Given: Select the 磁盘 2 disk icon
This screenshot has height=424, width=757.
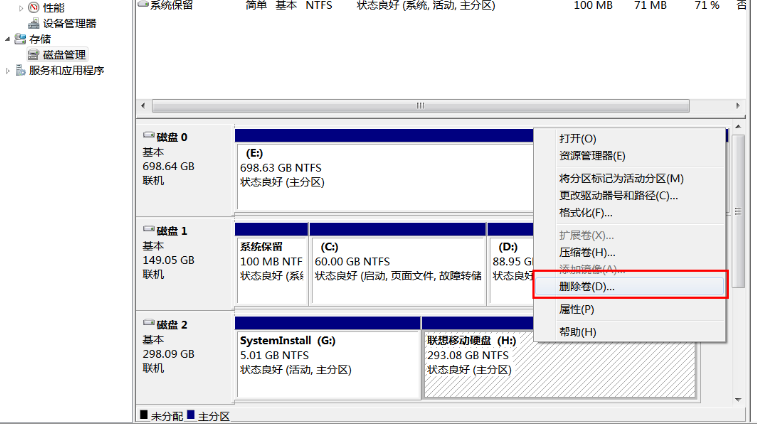Looking at the screenshot, I should point(149,325).
